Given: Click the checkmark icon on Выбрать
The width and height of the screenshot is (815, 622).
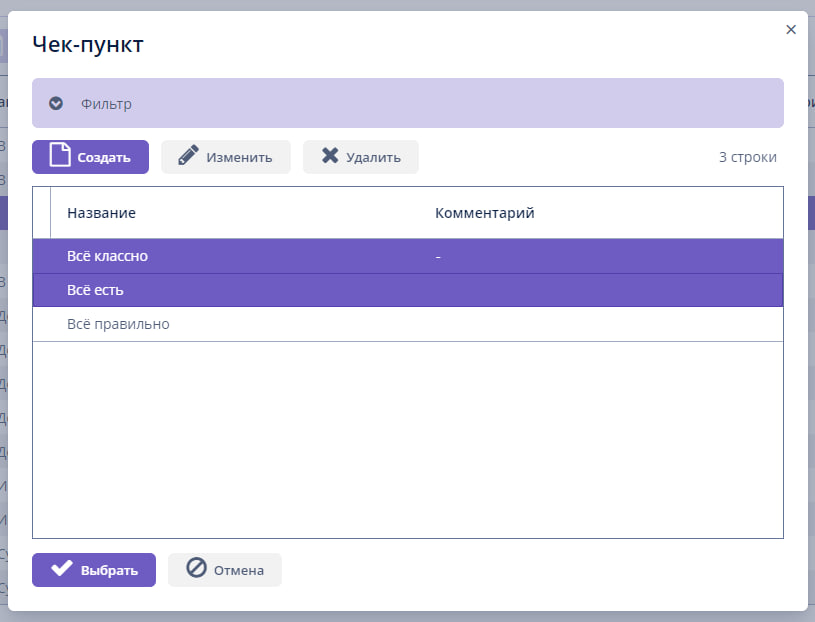Looking at the screenshot, I should click(62, 569).
